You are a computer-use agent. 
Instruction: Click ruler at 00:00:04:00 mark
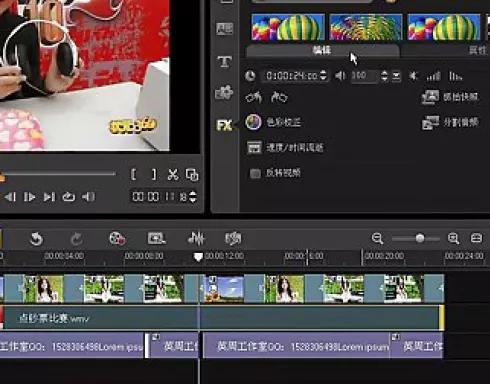[x=64, y=256]
